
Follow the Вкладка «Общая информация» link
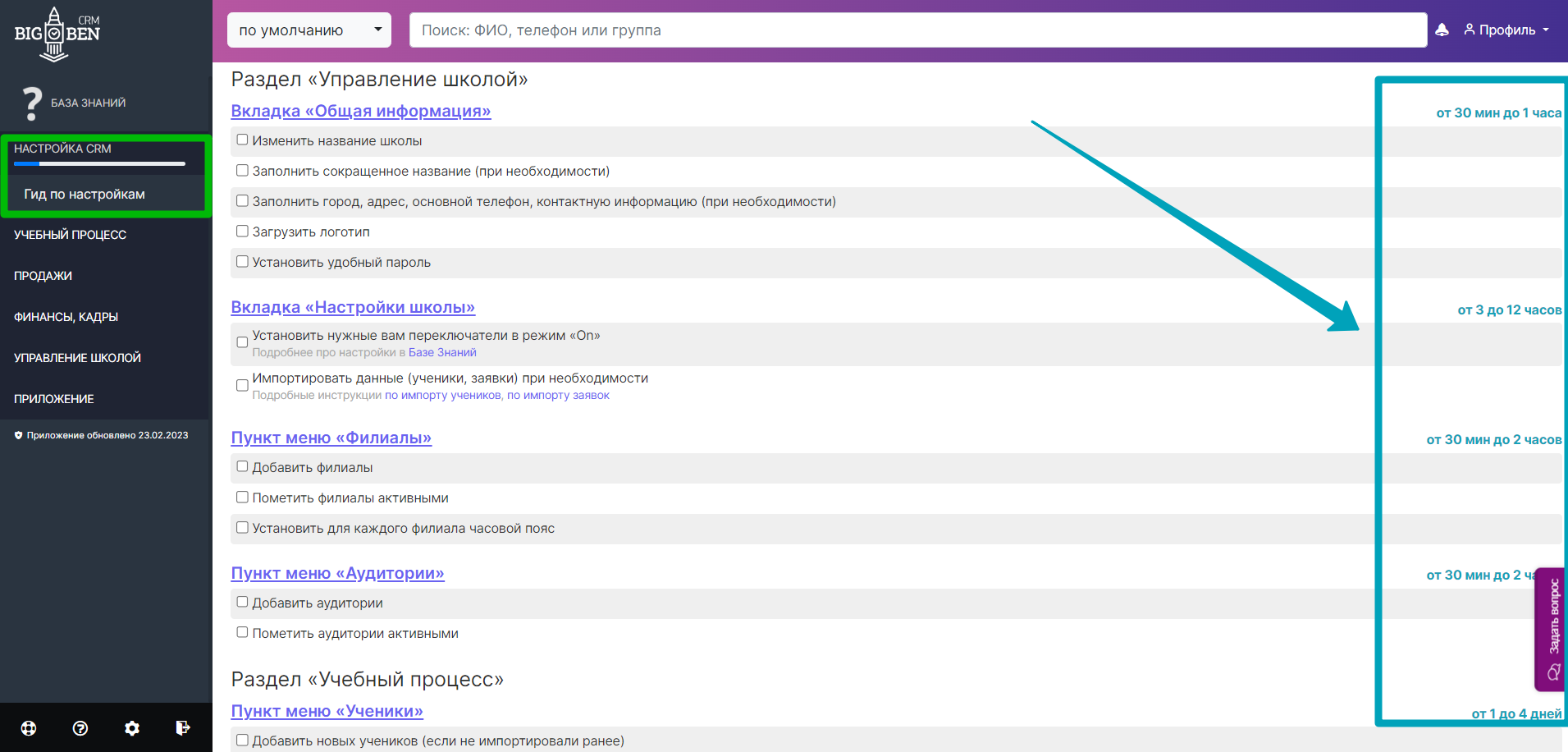360,111
